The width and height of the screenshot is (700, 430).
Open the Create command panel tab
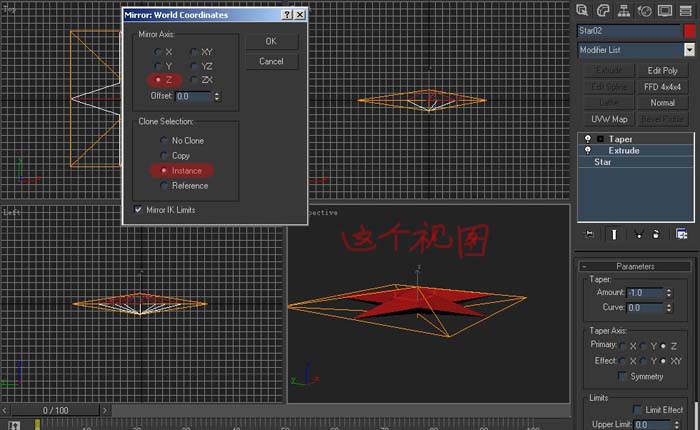(x=582, y=10)
